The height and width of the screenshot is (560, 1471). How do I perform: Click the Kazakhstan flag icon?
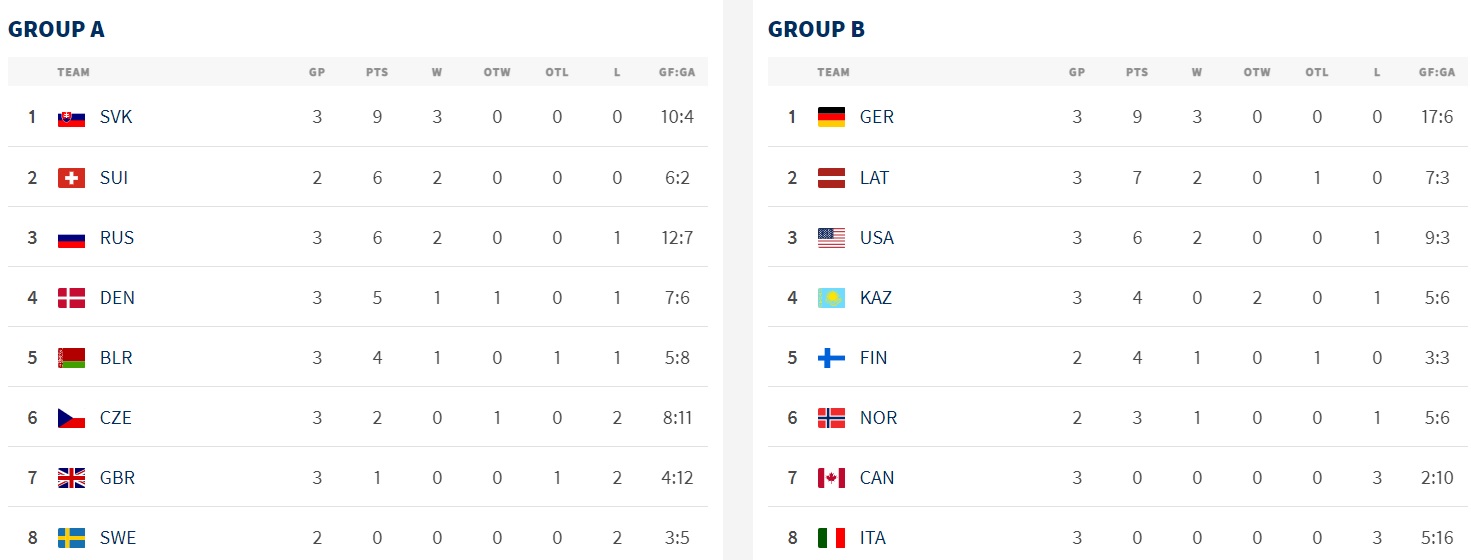click(831, 297)
